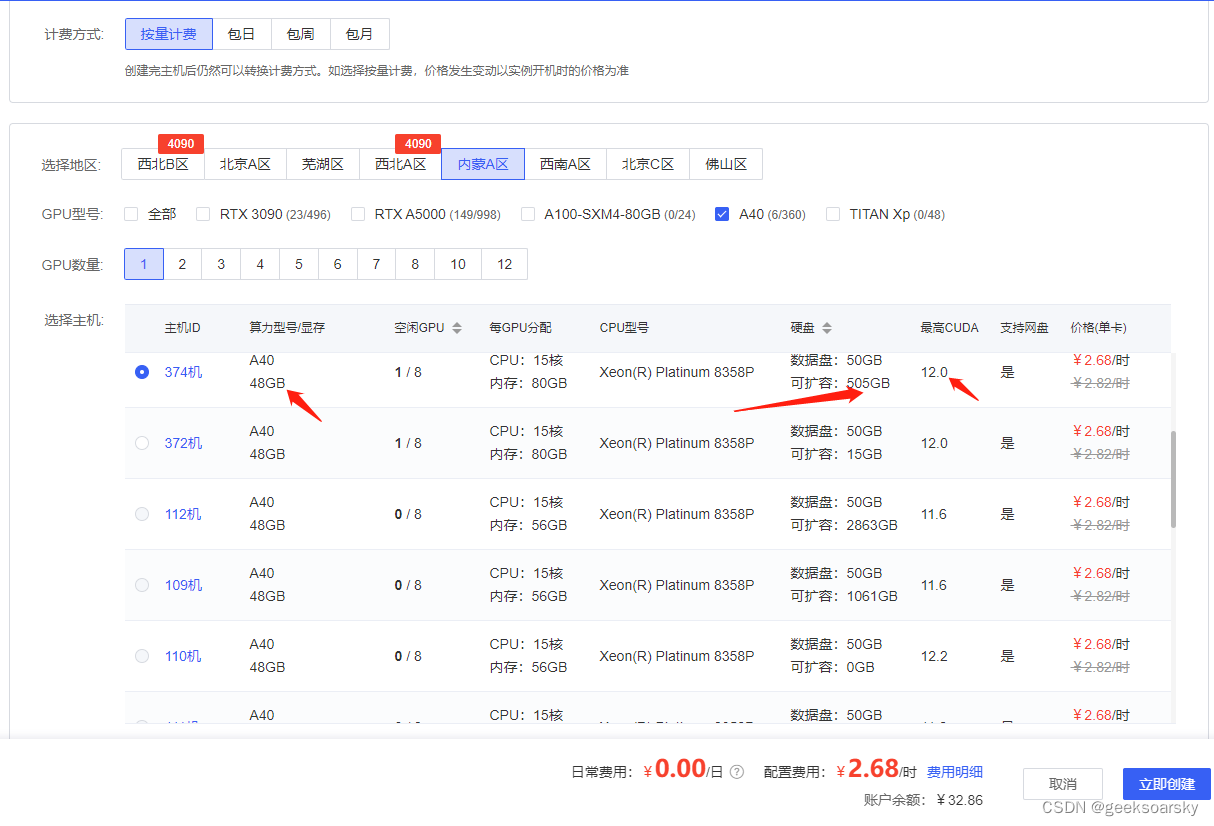Switch billing mode to 包月
This screenshot has width=1214, height=826.
(x=359, y=34)
